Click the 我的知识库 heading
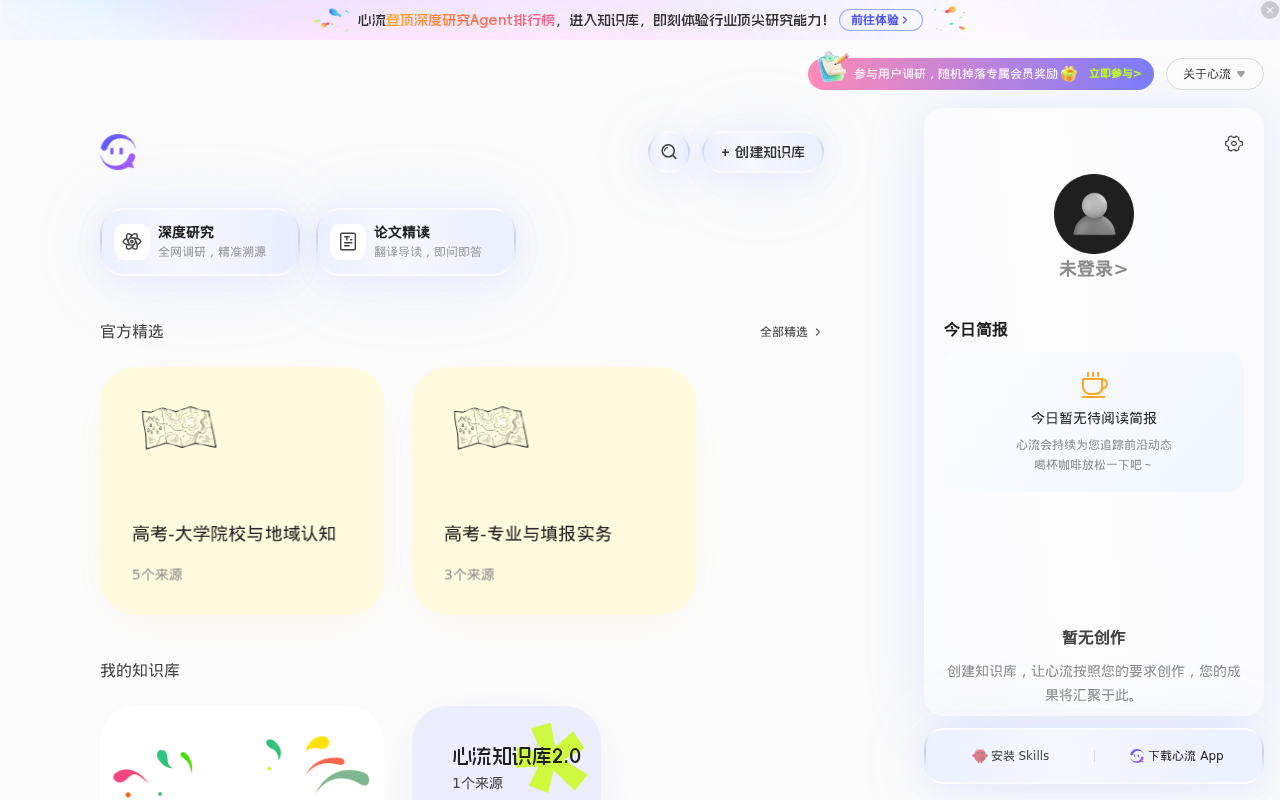This screenshot has width=1280, height=800. (x=140, y=671)
